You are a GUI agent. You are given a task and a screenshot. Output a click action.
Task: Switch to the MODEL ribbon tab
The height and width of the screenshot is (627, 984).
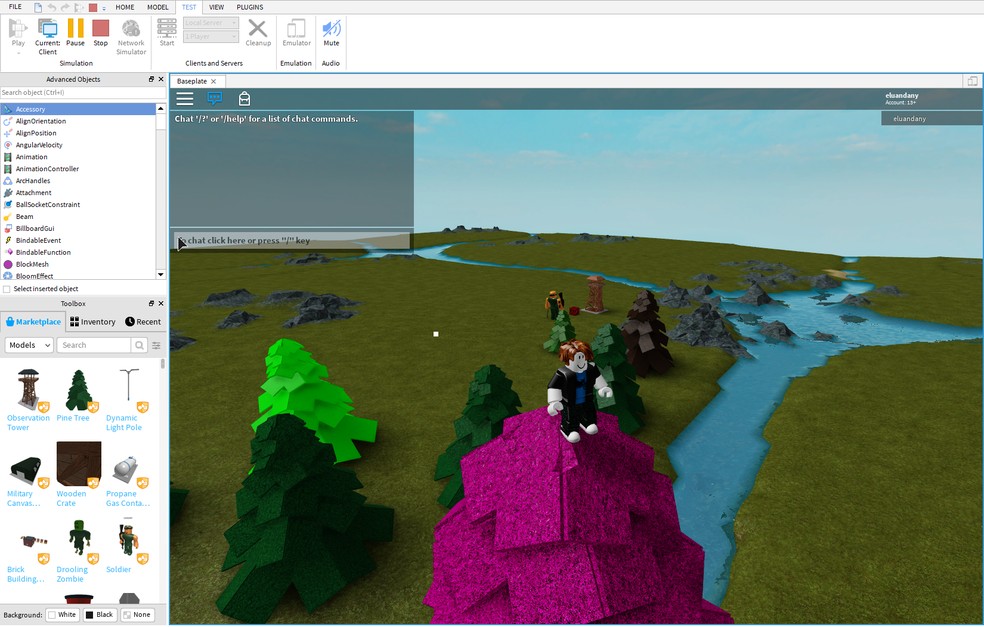pos(158,7)
